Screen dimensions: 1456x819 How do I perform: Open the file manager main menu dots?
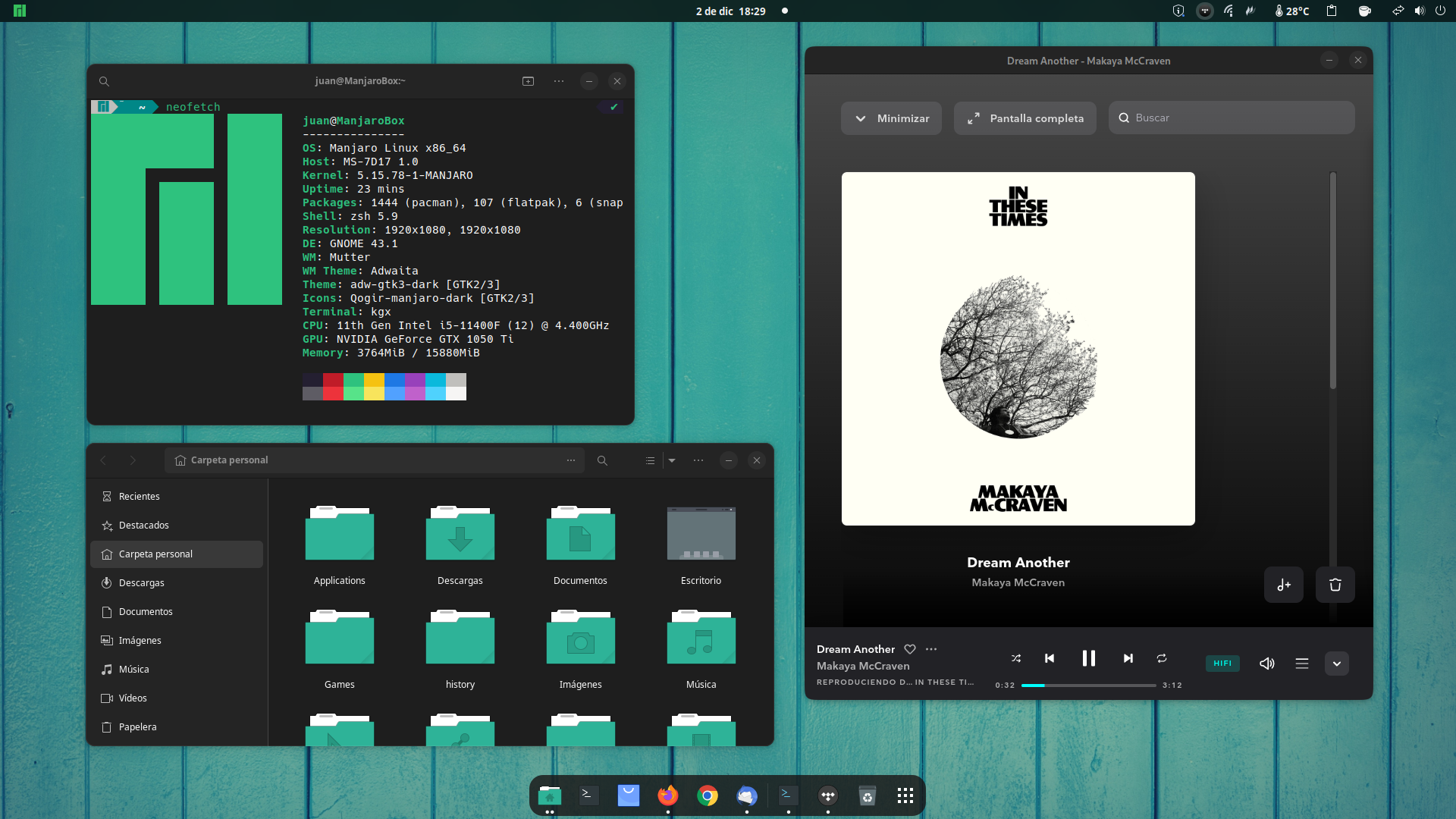(x=698, y=460)
